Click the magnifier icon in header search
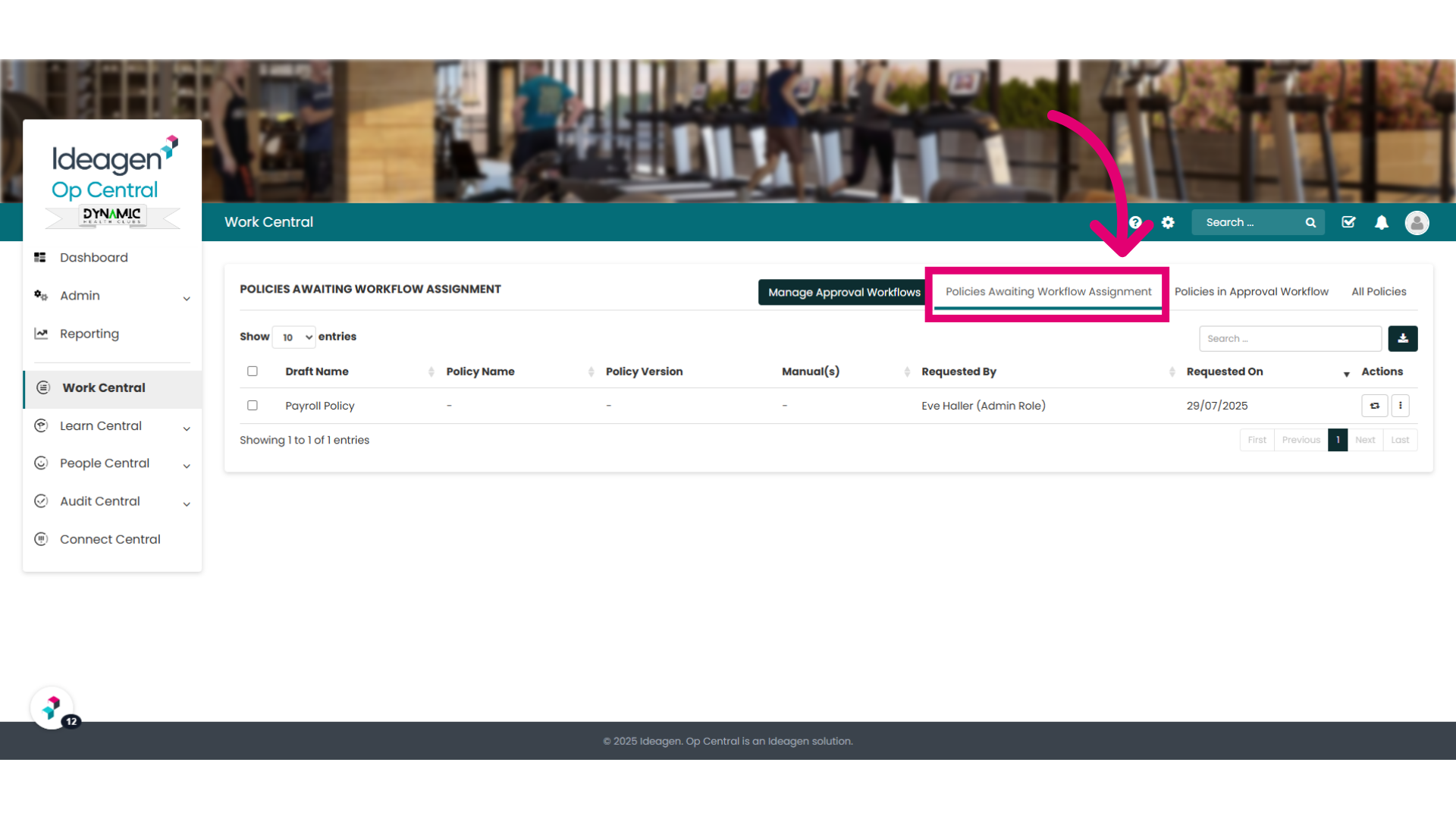Image resolution: width=1456 pixels, height=819 pixels. point(1310,222)
